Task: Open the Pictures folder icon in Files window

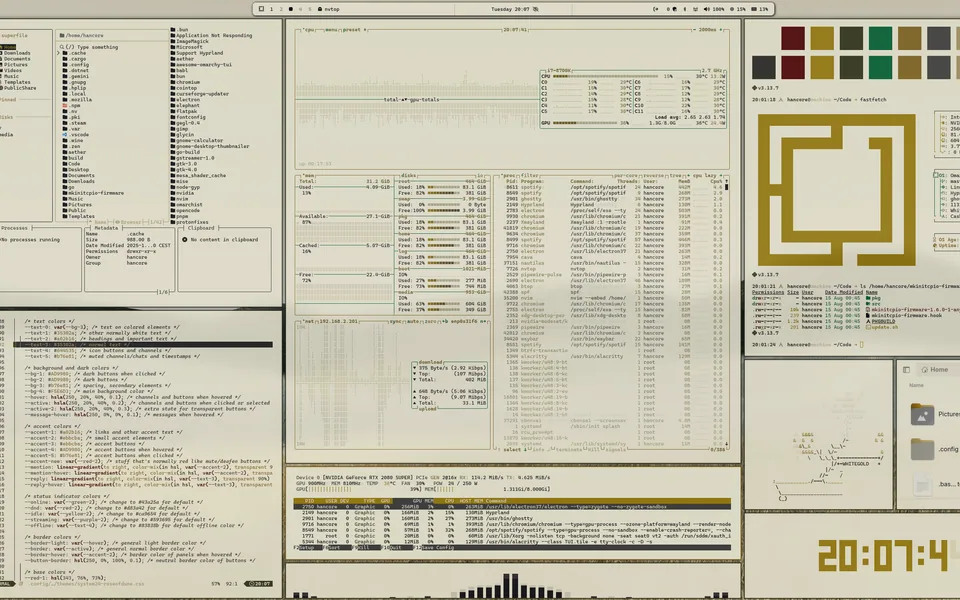Action: tap(922, 414)
